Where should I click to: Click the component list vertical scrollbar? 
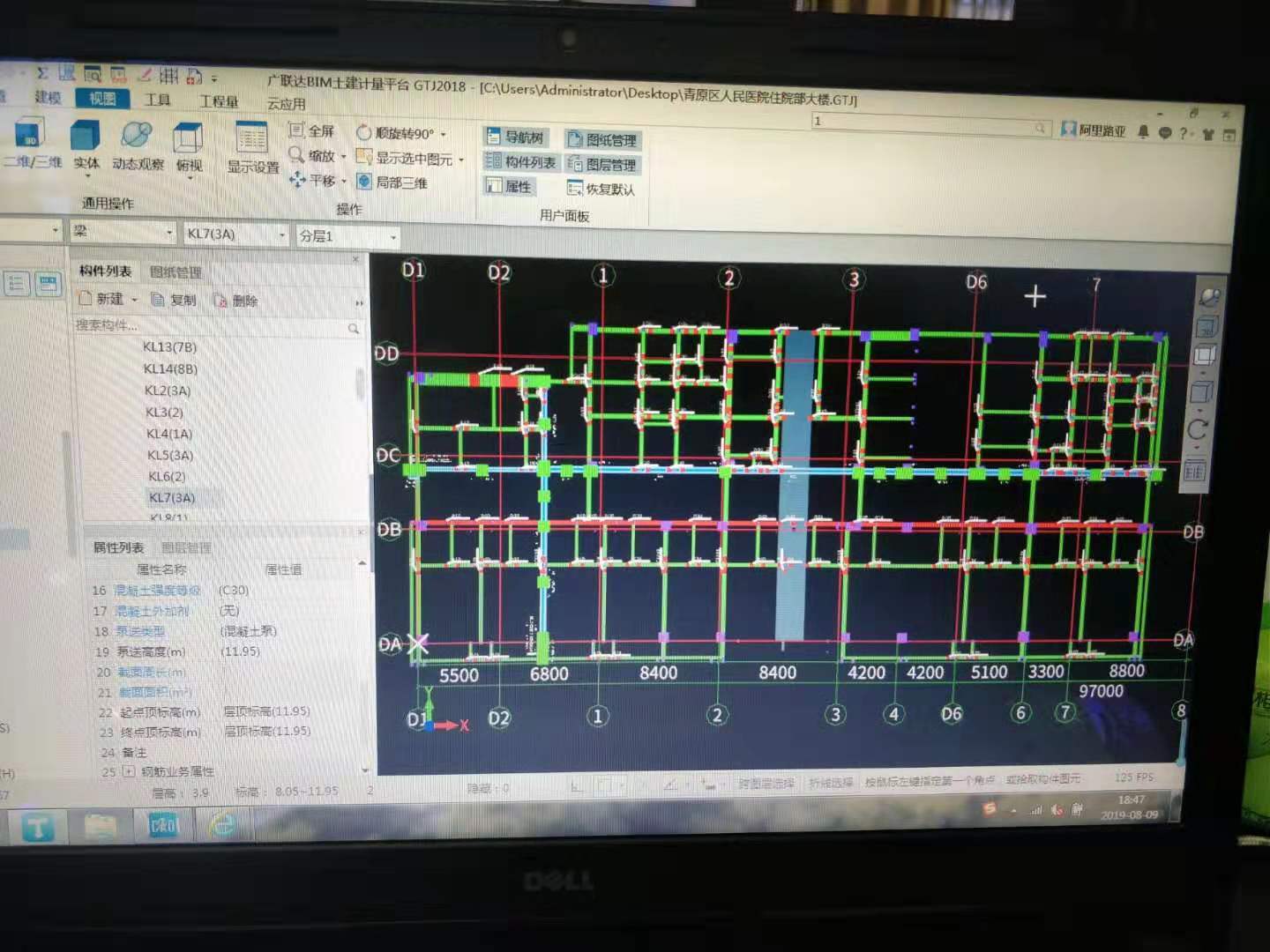[359, 384]
